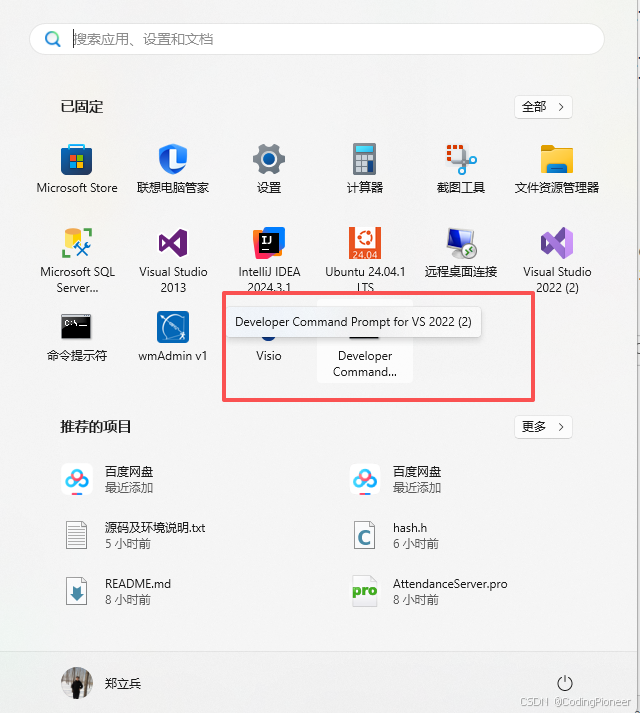640x713 pixels.
Task: Open user account 郑立兵 avatar
Action: 77,683
